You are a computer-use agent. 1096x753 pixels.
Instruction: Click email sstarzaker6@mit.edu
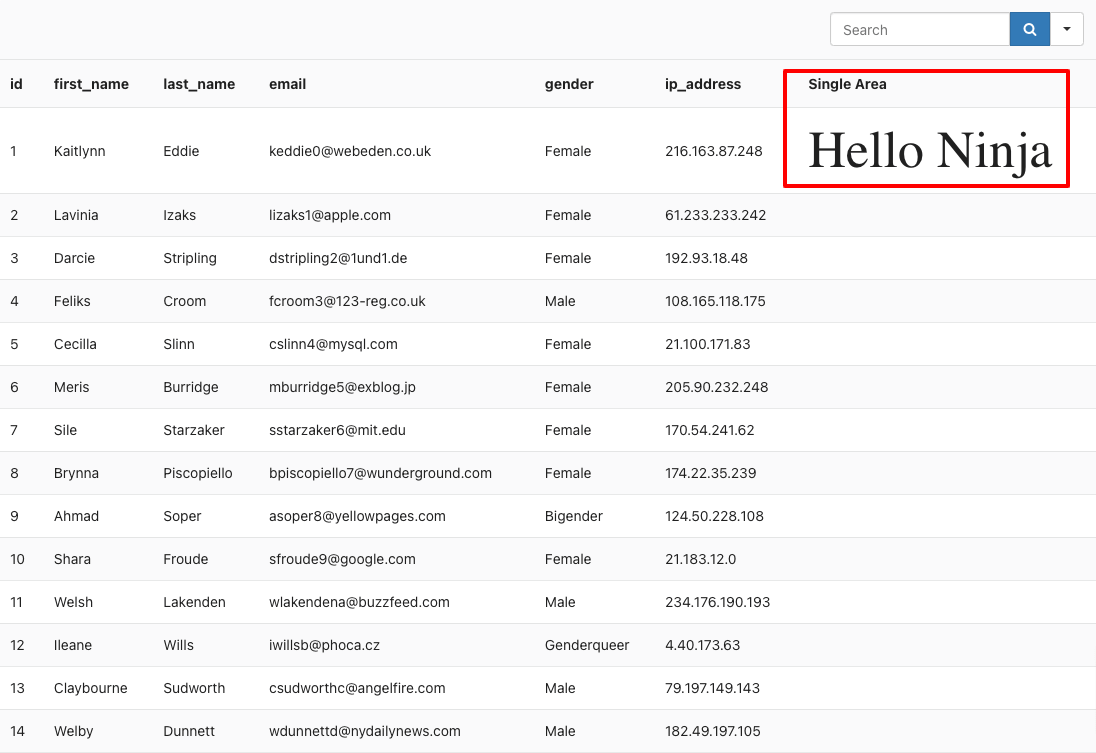click(x=337, y=430)
